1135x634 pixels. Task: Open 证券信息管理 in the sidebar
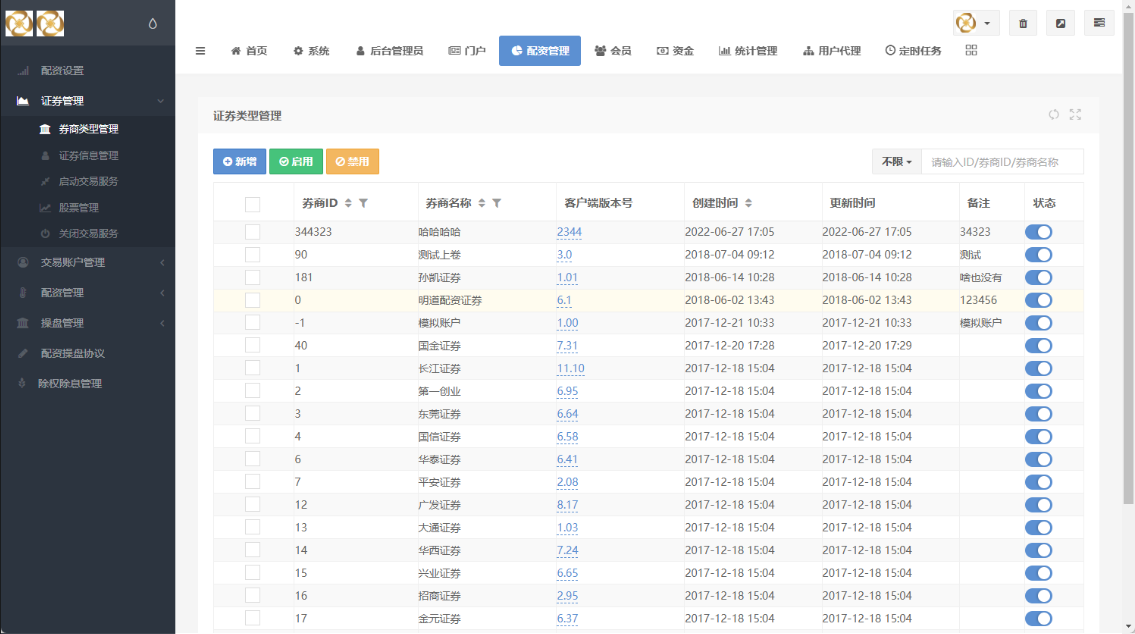point(88,155)
